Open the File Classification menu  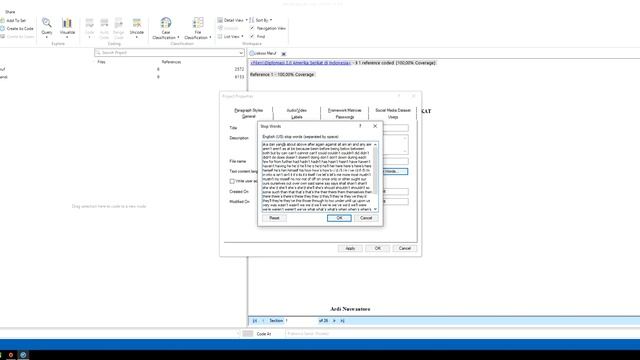point(198,29)
